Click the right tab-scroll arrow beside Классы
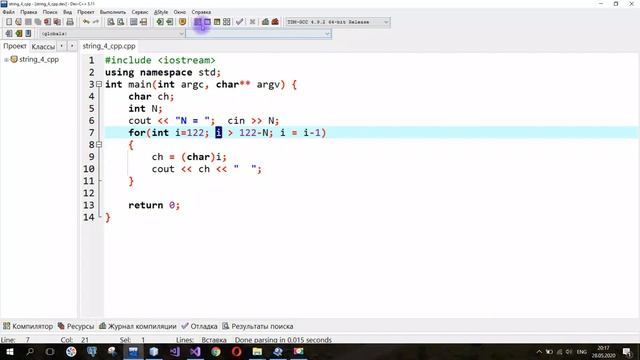The width and height of the screenshot is (640, 360). coord(72,46)
